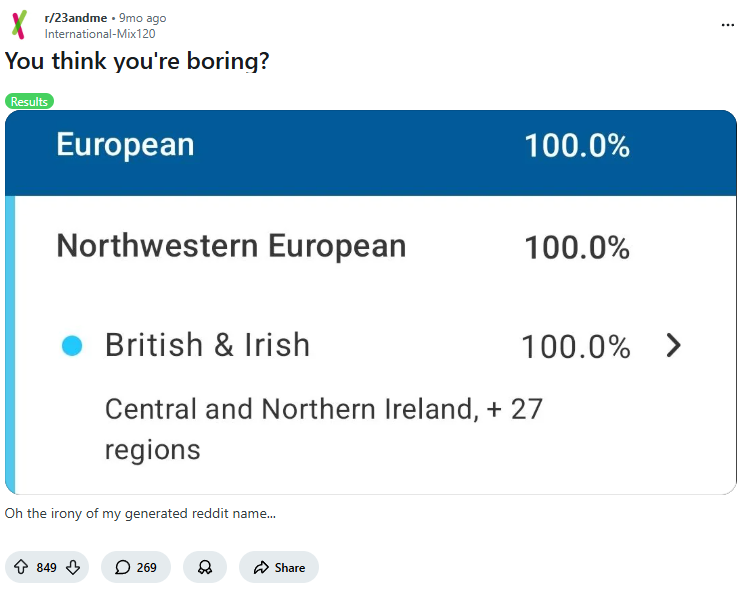This screenshot has height=589, width=750.
Task: Open the International-Mix120 user profile
Action: [x=100, y=33]
